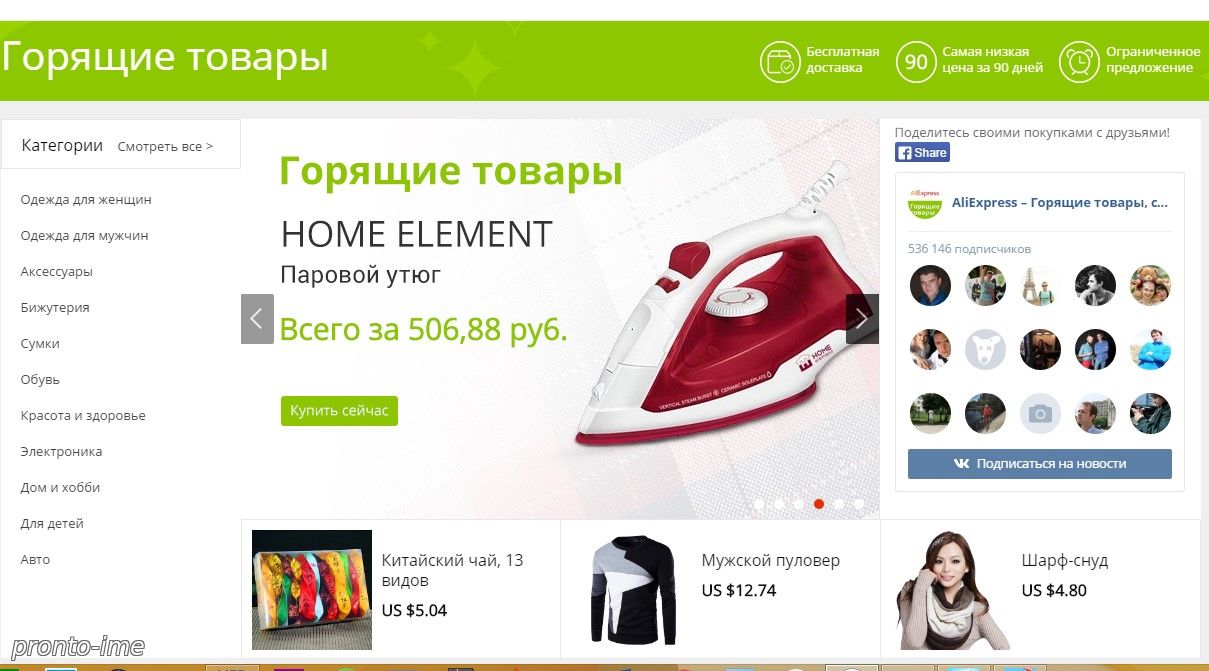
Task: Click the 90-day lowest price icon
Action: click(915, 61)
